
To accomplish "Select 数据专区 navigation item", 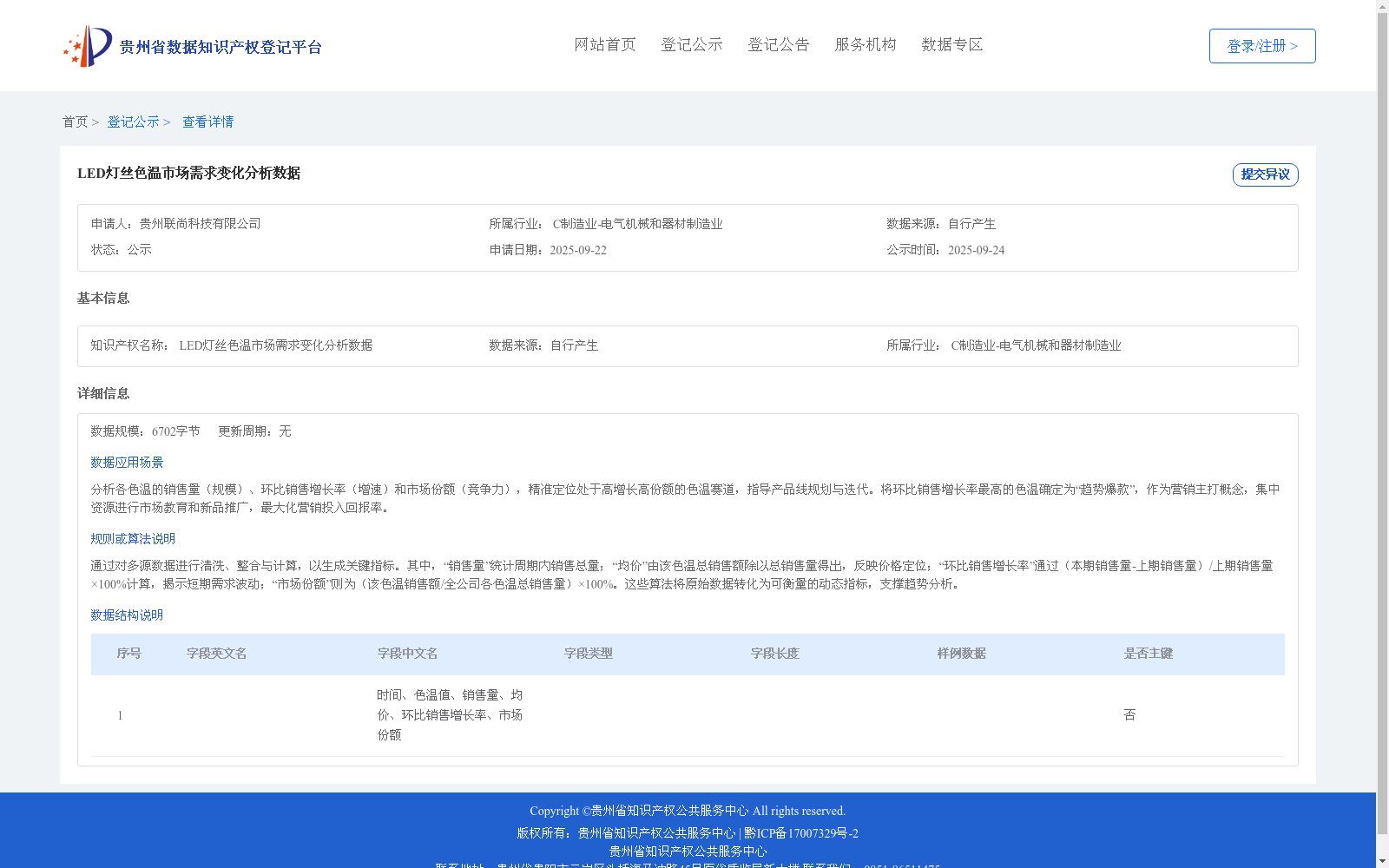I will click(x=952, y=44).
